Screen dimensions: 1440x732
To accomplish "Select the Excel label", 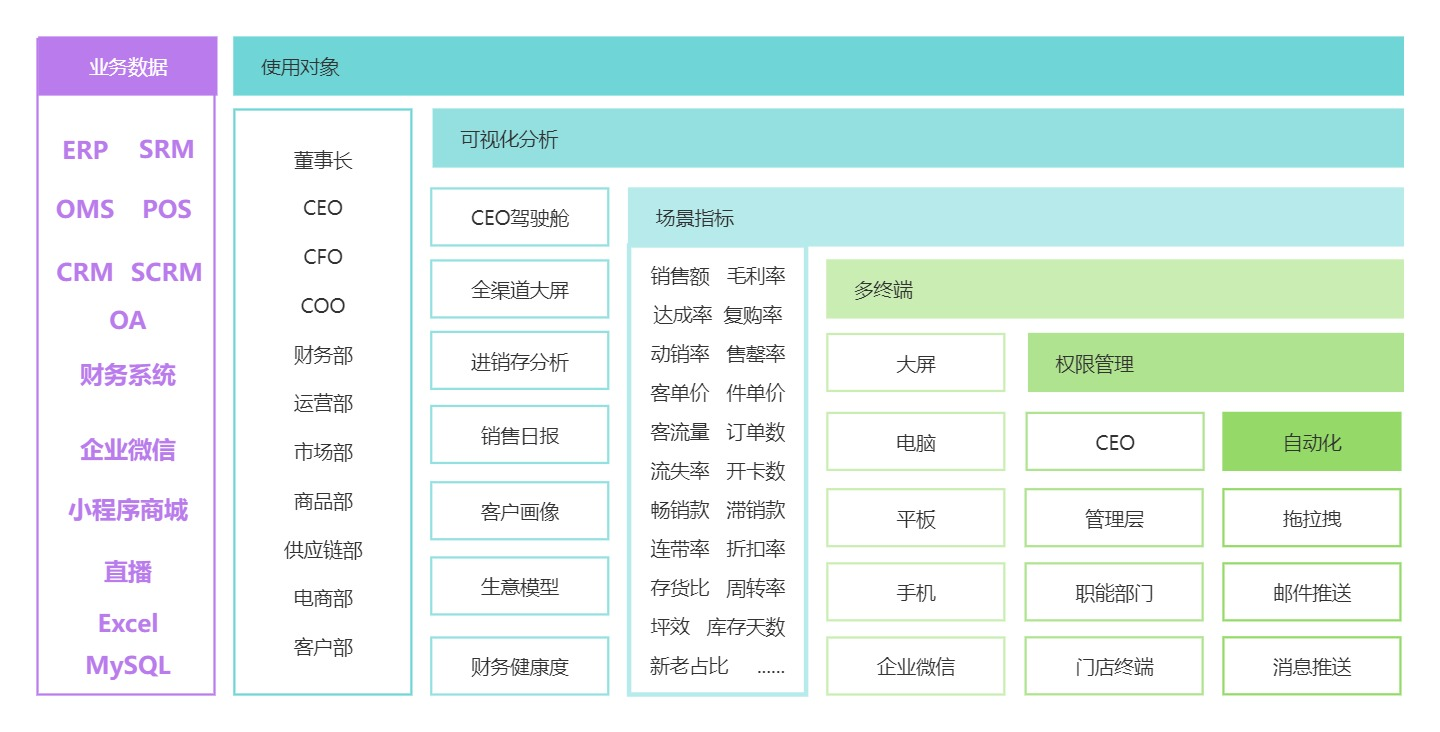I will point(127,624).
